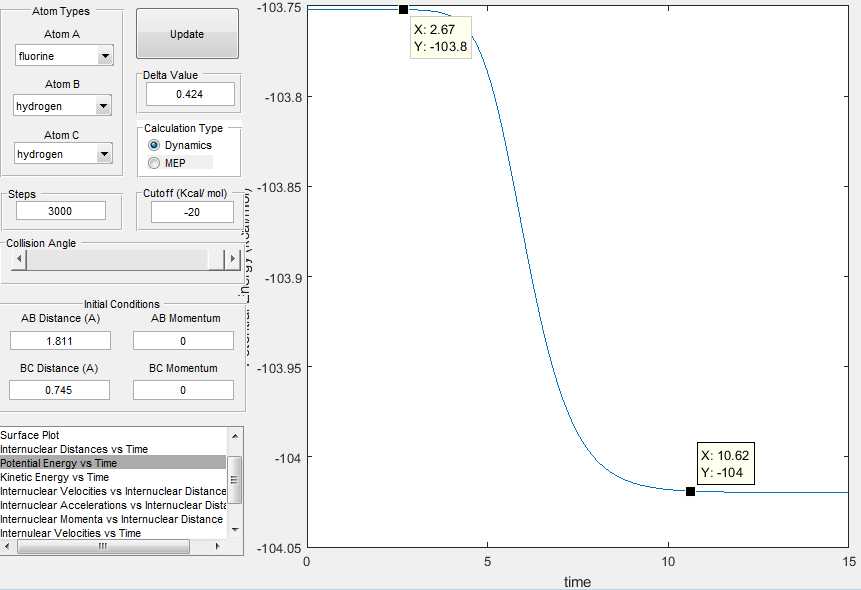Select Potential Energy vs Time

click(113, 463)
